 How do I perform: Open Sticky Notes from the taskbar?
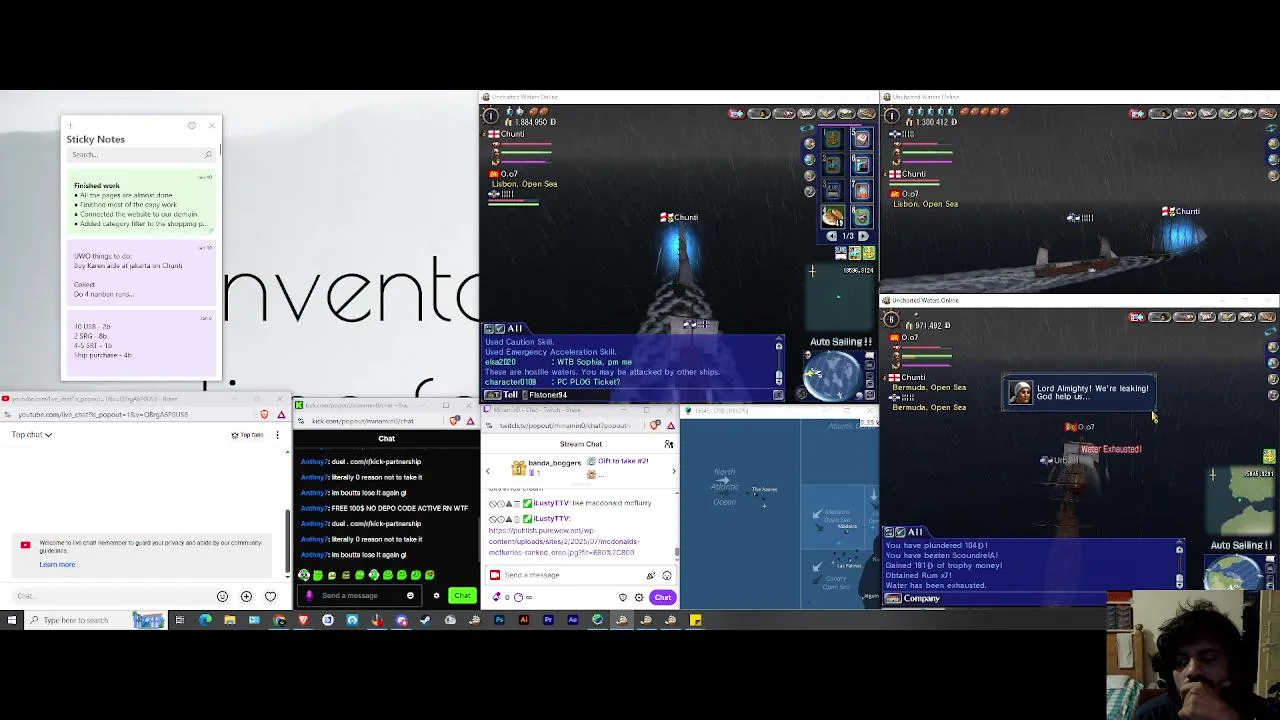[695, 620]
